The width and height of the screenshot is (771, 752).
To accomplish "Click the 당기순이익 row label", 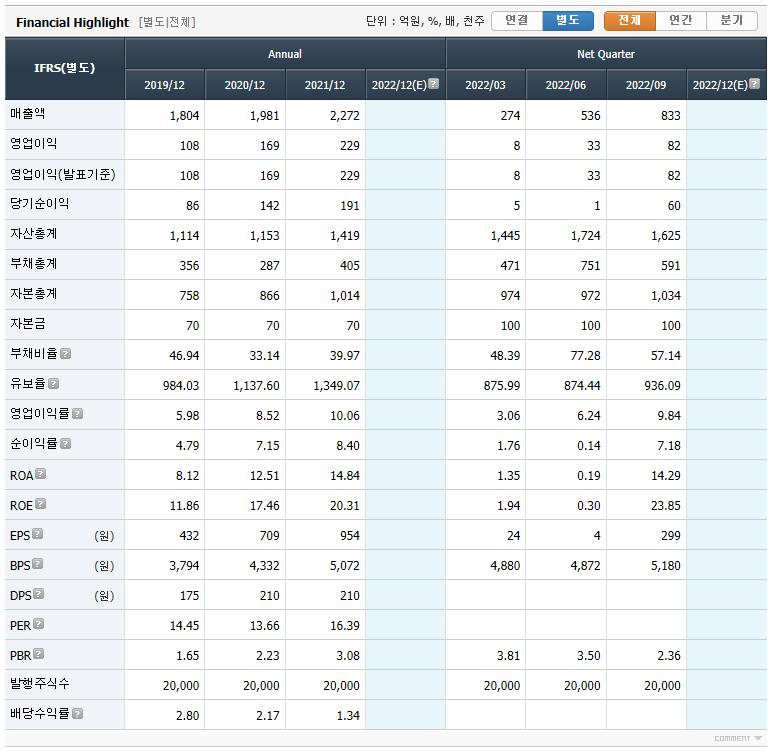I will pyautogui.click(x=39, y=204).
